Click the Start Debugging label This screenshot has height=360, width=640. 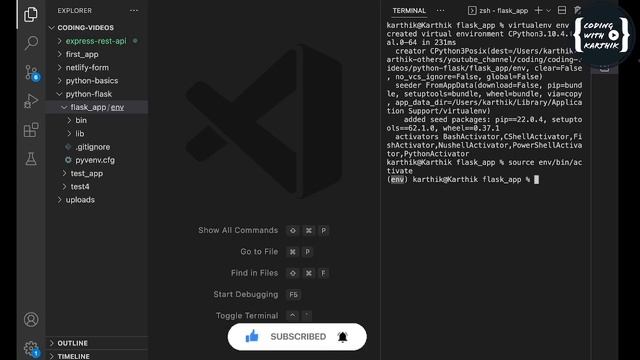[246, 294]
